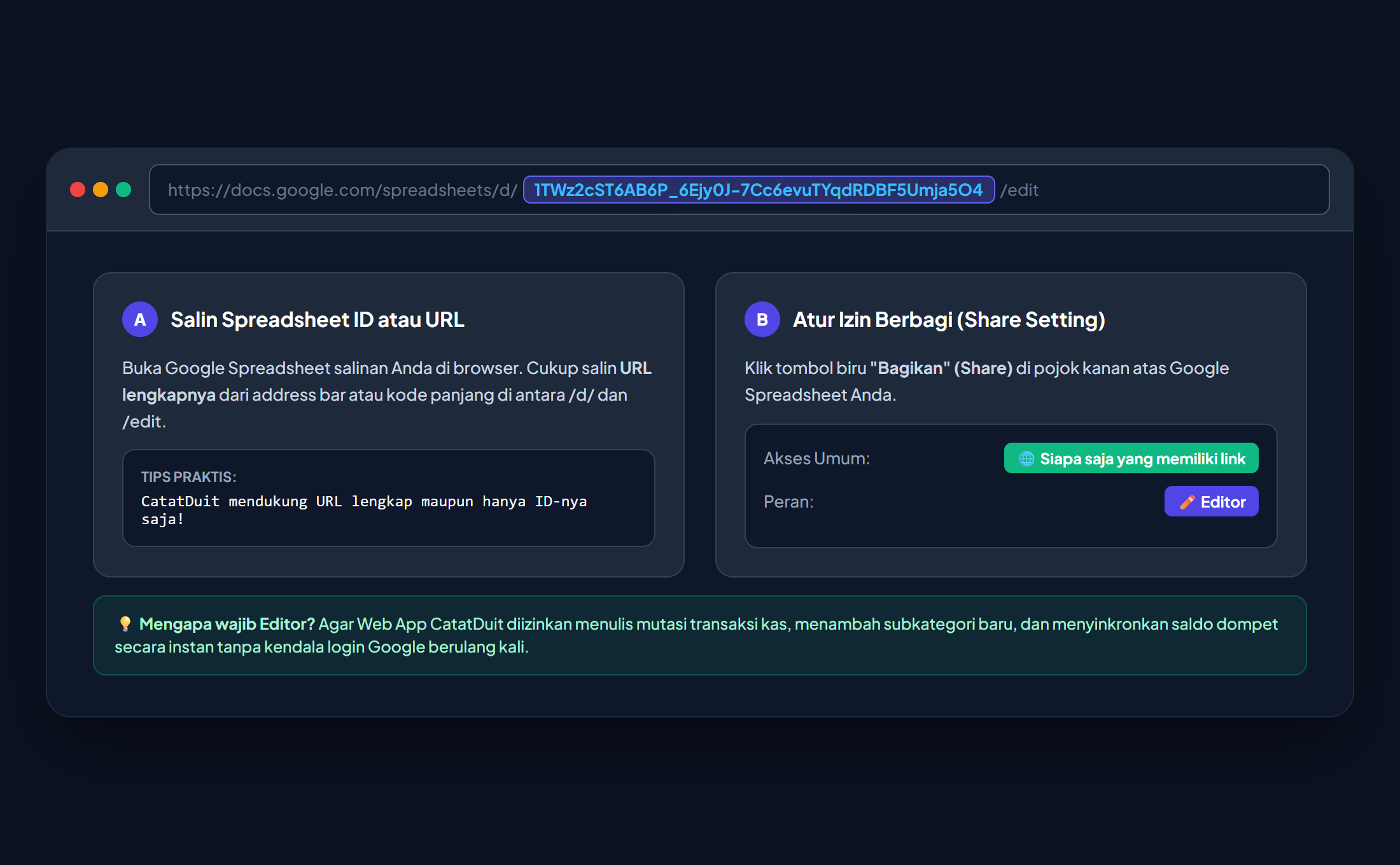The height and width of the screenshot is (865, 1400).
Task: Select the highlighted spreadsheet ID in address bar
Action: pos(759,190)
